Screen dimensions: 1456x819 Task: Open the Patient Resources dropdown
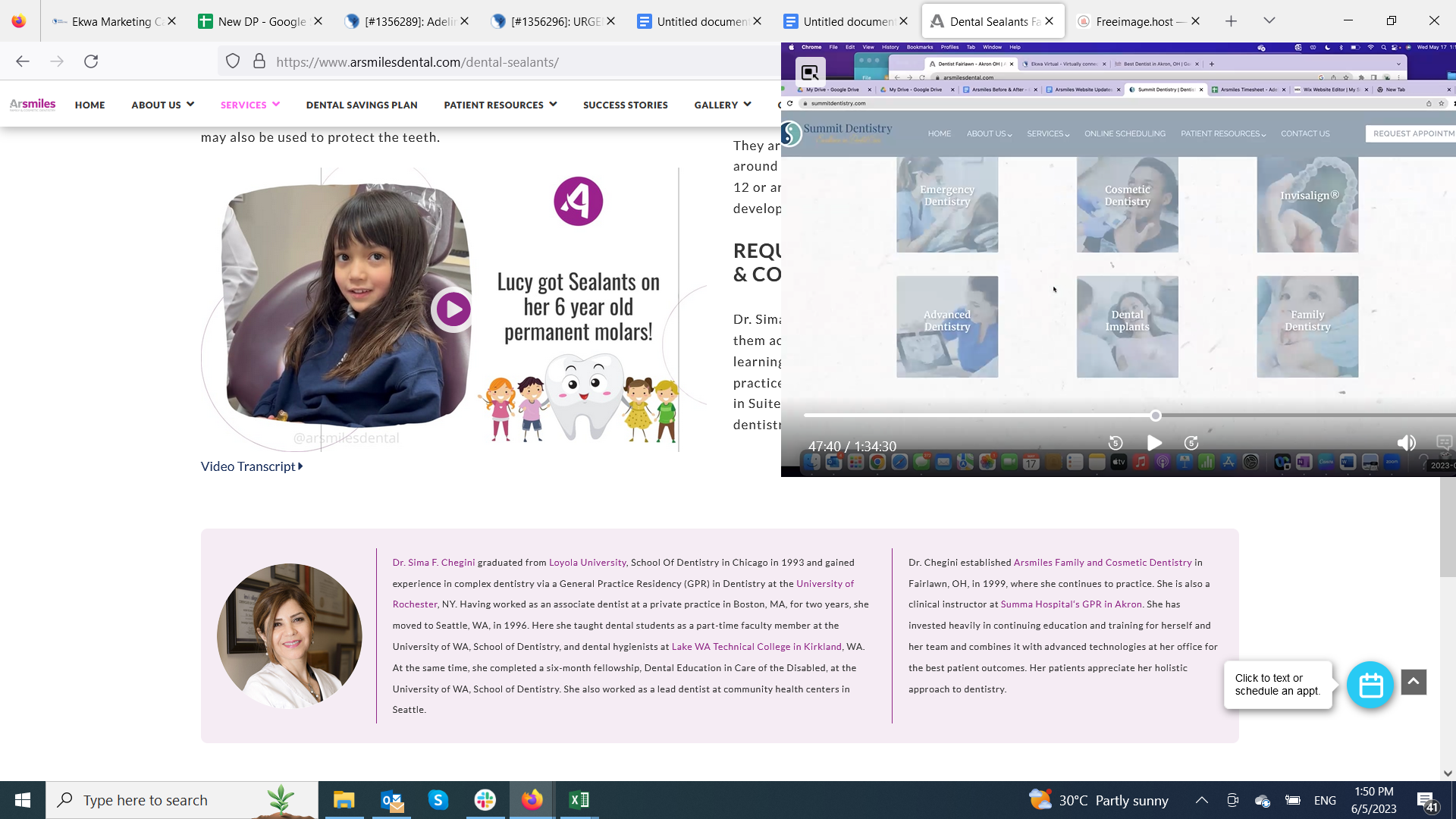coord(500,105)
